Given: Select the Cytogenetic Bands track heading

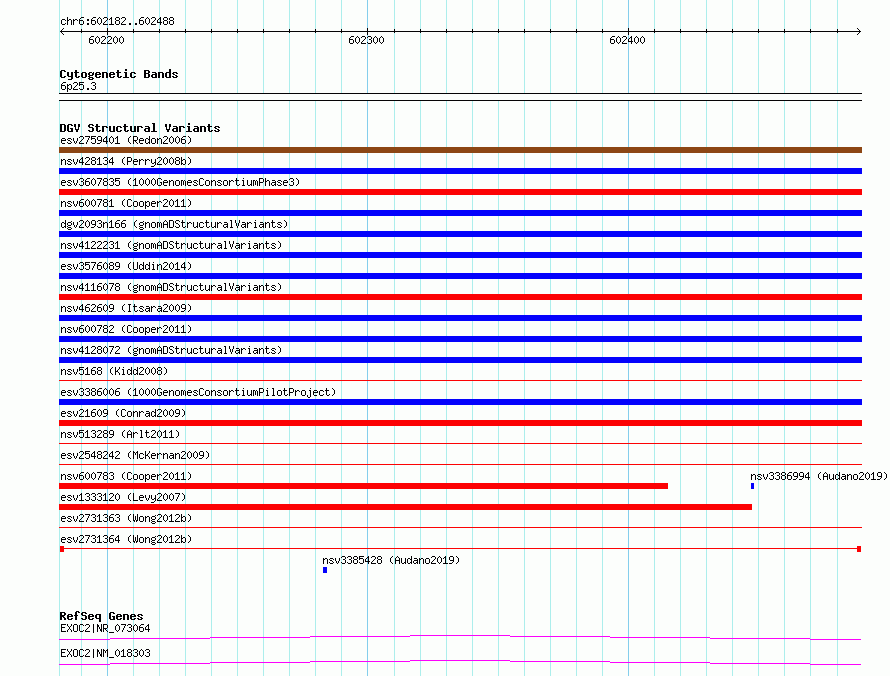Looking at the screenshot, I should point(119,74).
